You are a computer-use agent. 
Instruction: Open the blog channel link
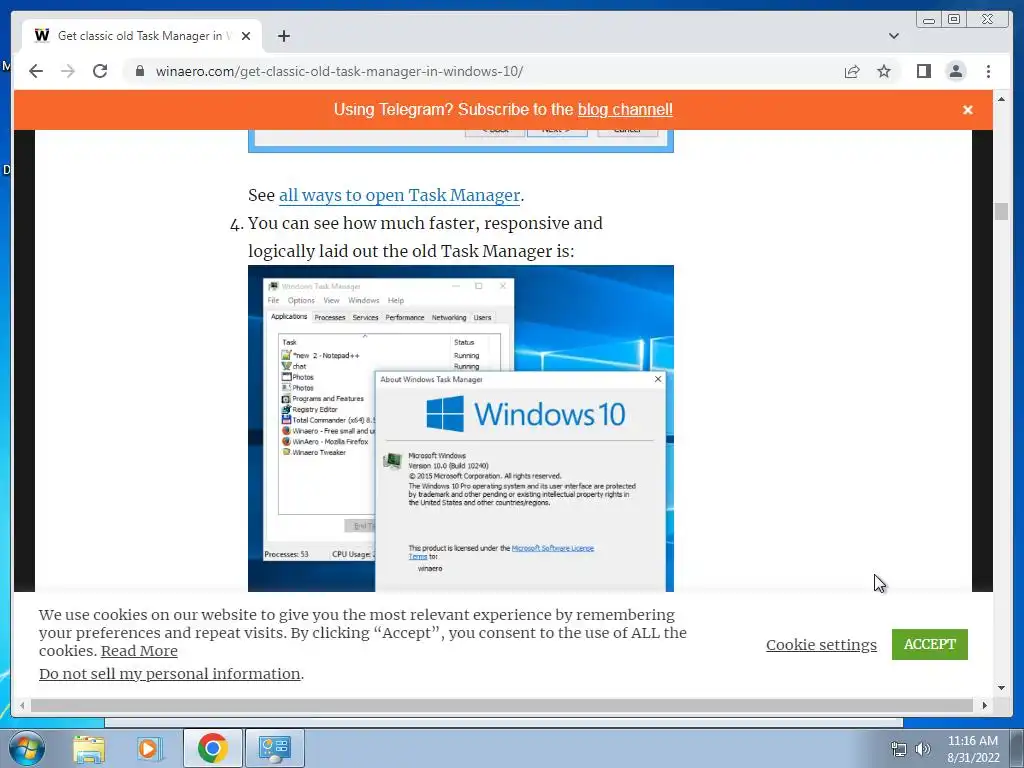tap(625, 110)
